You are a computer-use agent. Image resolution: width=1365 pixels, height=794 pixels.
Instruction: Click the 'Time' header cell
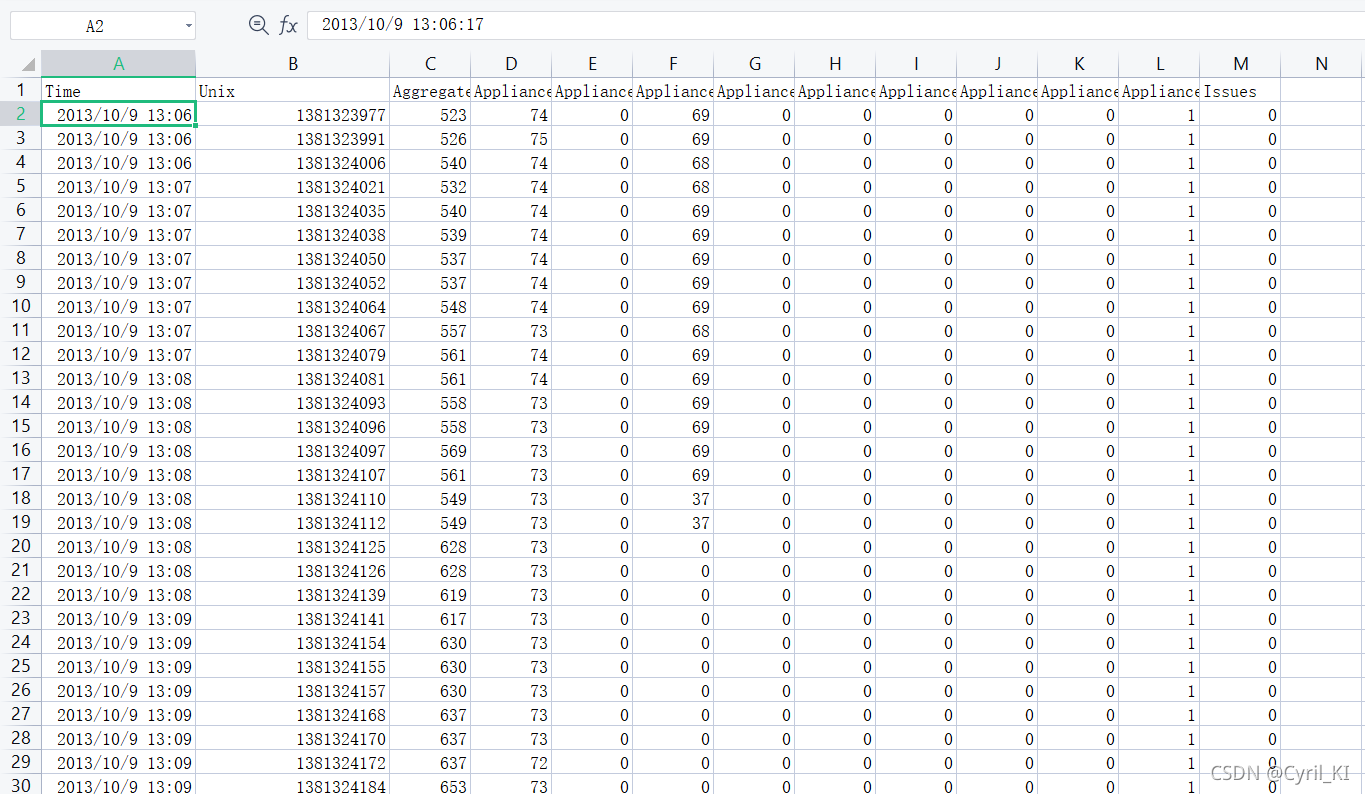tap(118, 91)
